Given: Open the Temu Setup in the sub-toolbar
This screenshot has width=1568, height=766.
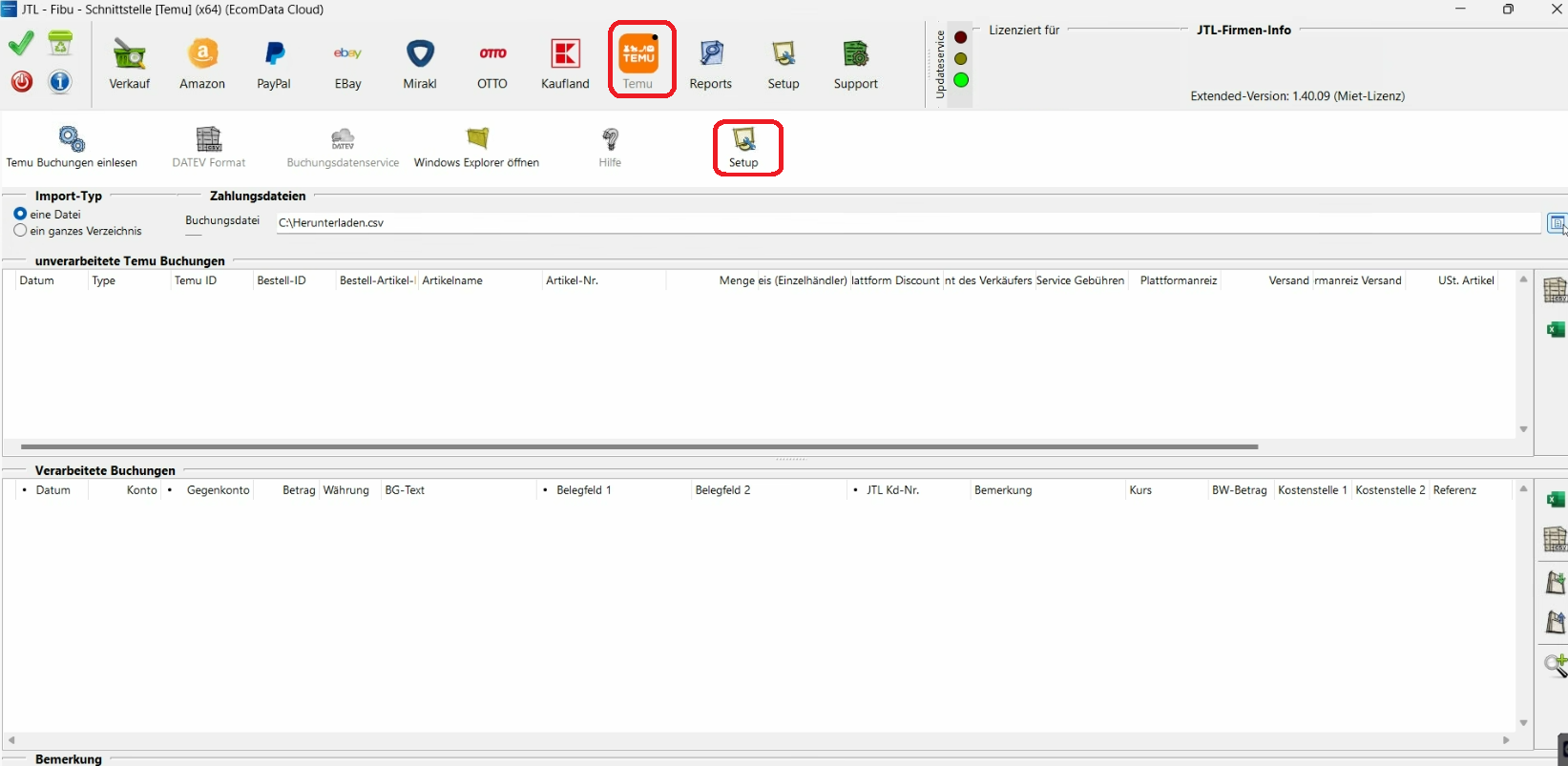Looking at the screenshot, I should click(744, 148).
